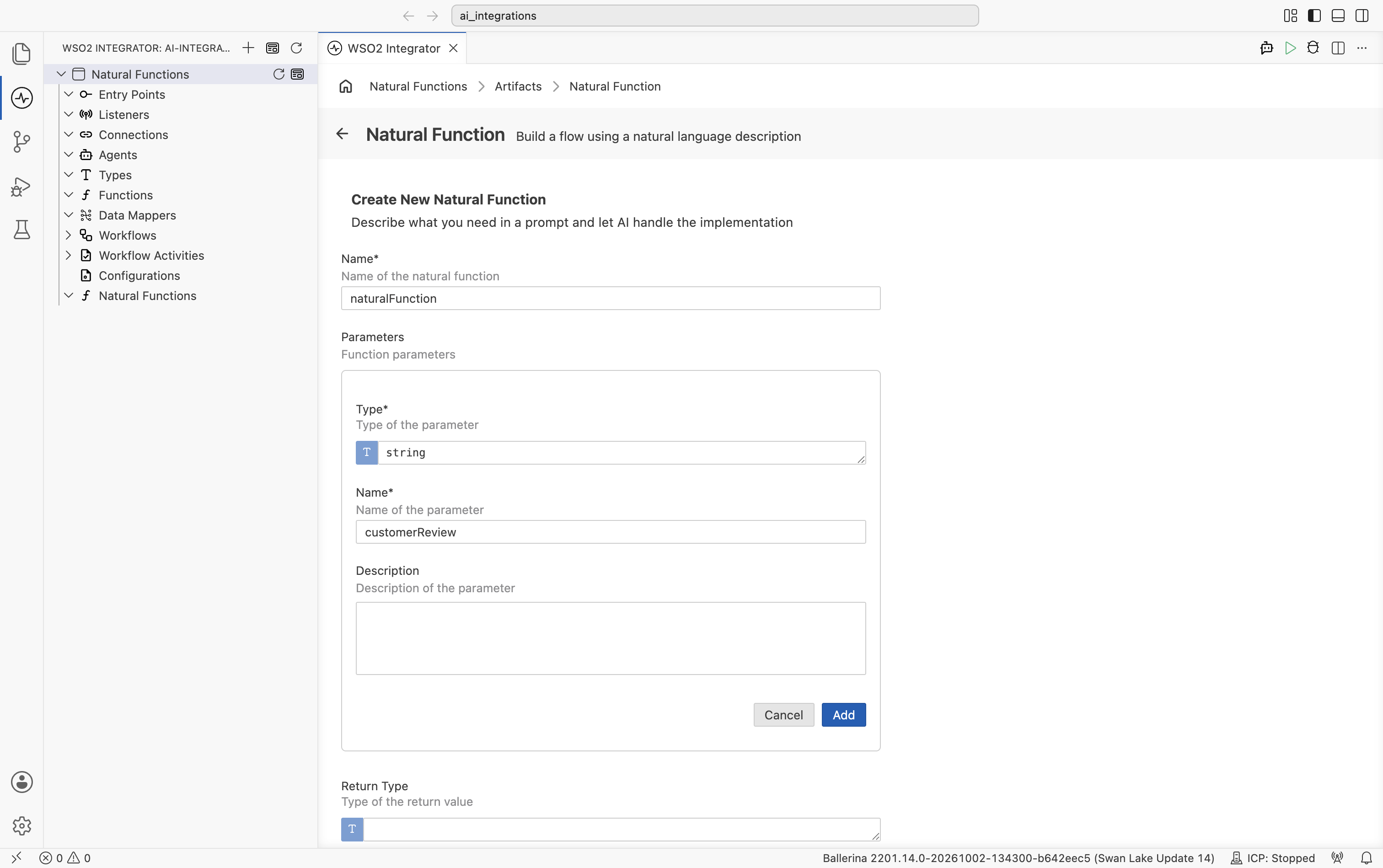The height and width of the screenshot is (868, 1383).
Task: Click the T icon beside Return Type field
Action: point(352,829)
